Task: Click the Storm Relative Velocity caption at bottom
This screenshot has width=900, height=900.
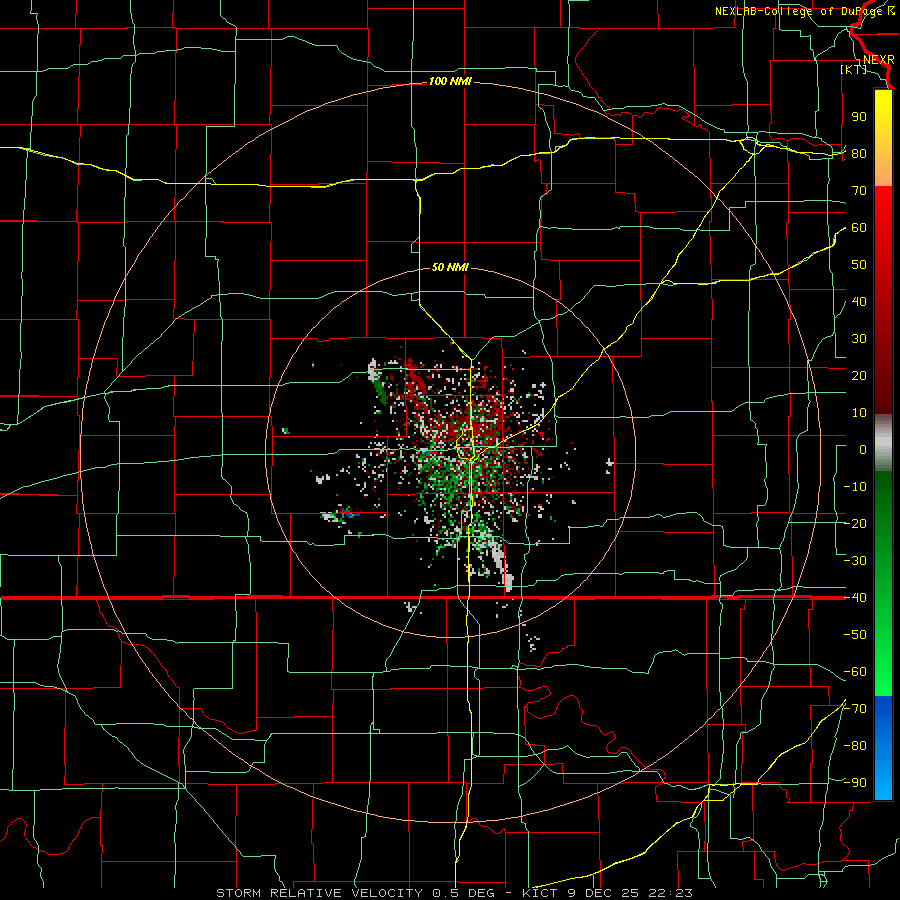Action: pos(454,893)
